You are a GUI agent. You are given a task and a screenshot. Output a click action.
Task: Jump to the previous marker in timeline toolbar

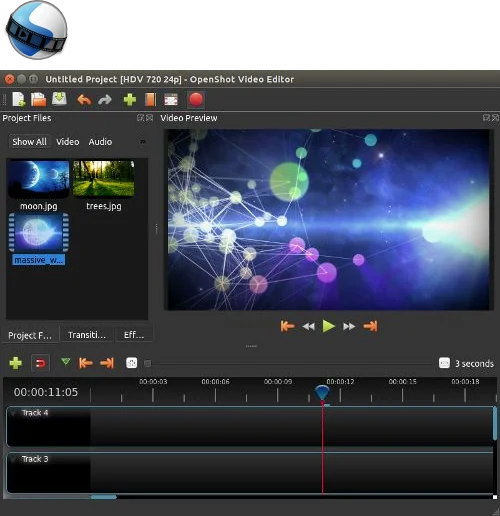click(x=85, y=363)
